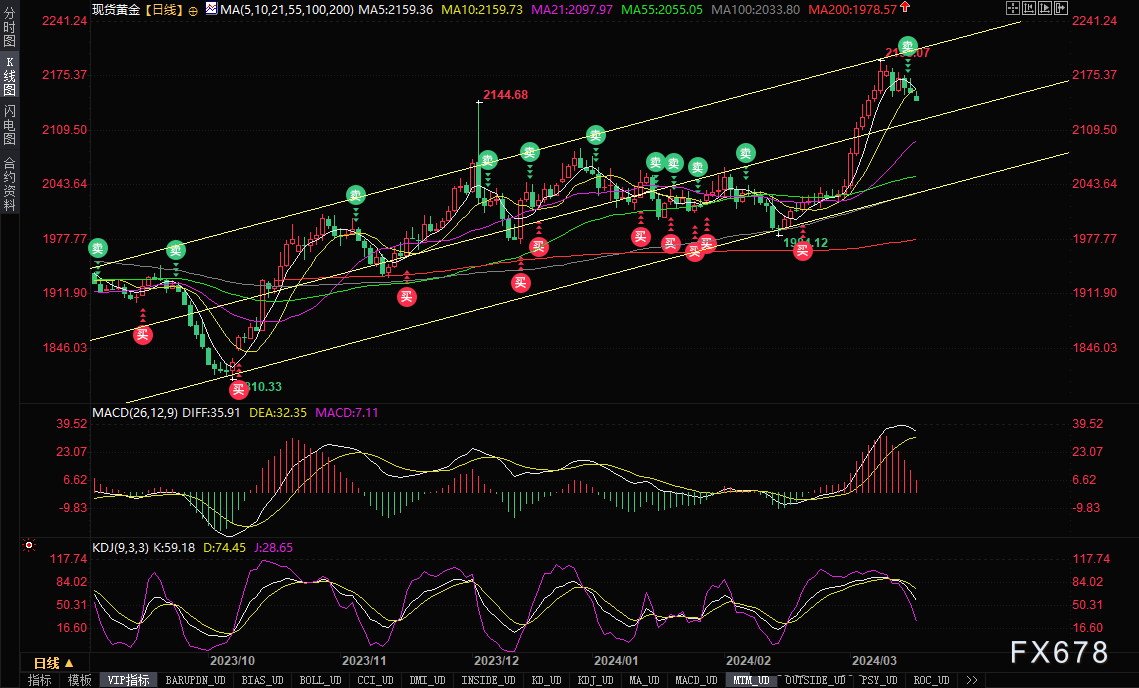Viewport: 1139px width, 688px height.
Task: Click the first 买 marker near 1846.03 level
Action: [x=142, y=334]
